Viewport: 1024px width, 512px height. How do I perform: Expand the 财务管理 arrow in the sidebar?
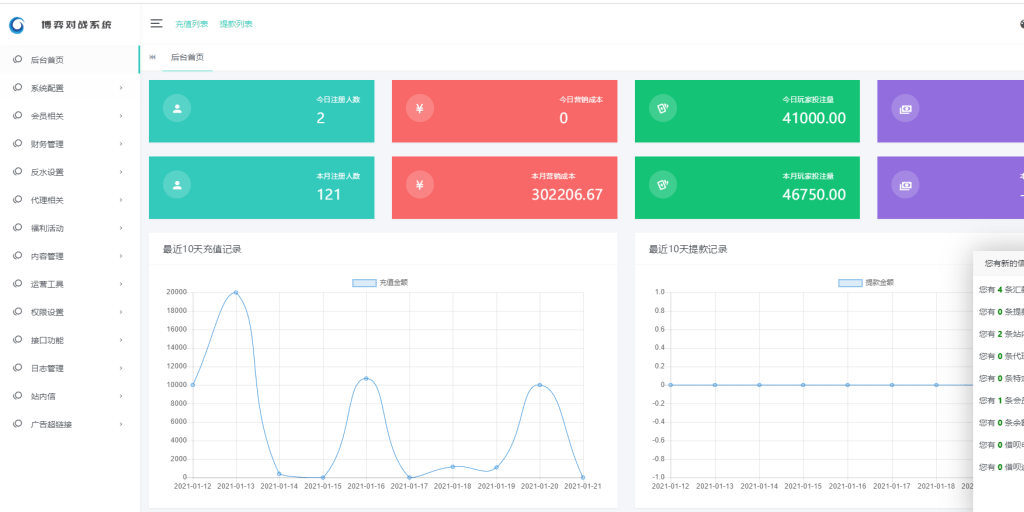(121, 144)
